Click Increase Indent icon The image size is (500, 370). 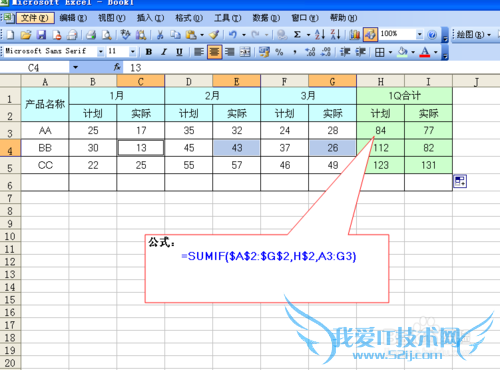tap(361, 52)
